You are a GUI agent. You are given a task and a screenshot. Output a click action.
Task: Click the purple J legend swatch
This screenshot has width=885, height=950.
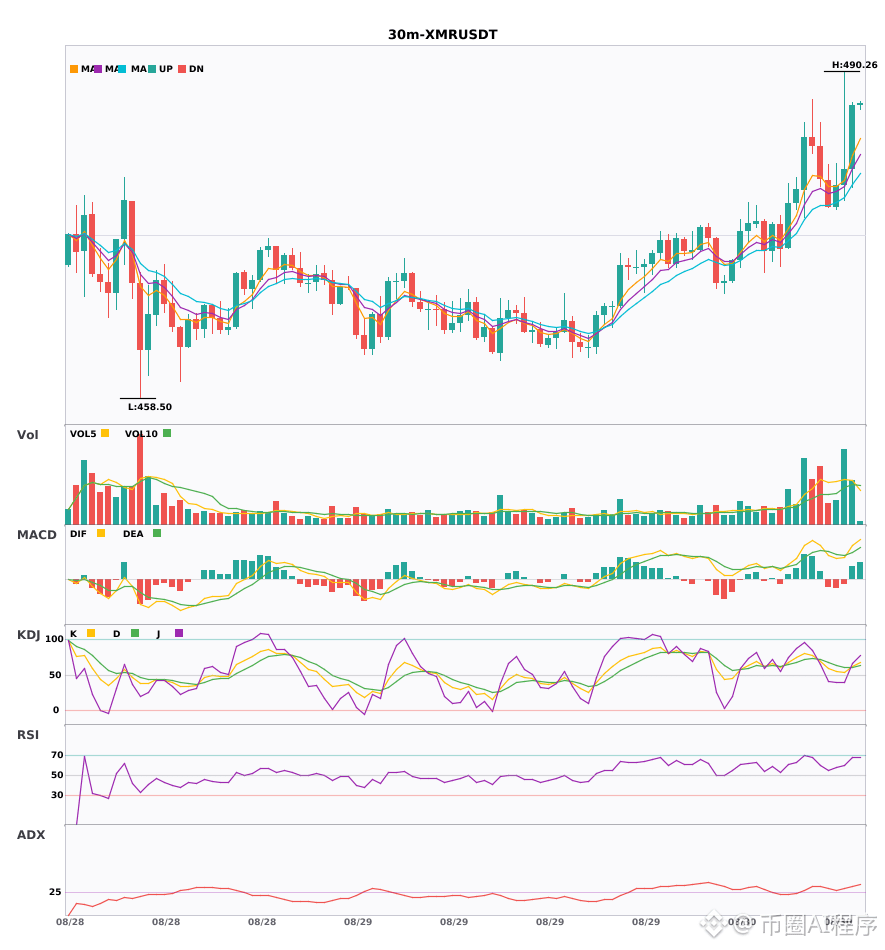point(179,633)
